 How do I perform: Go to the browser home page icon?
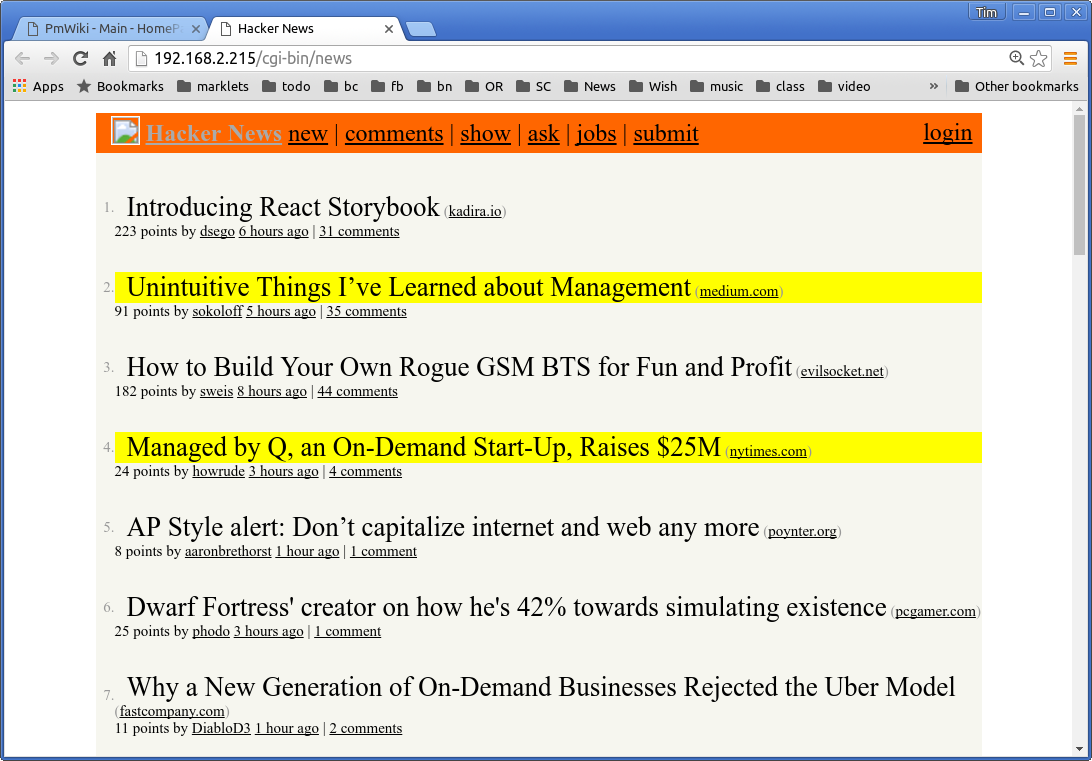click(x=109, y=58)
